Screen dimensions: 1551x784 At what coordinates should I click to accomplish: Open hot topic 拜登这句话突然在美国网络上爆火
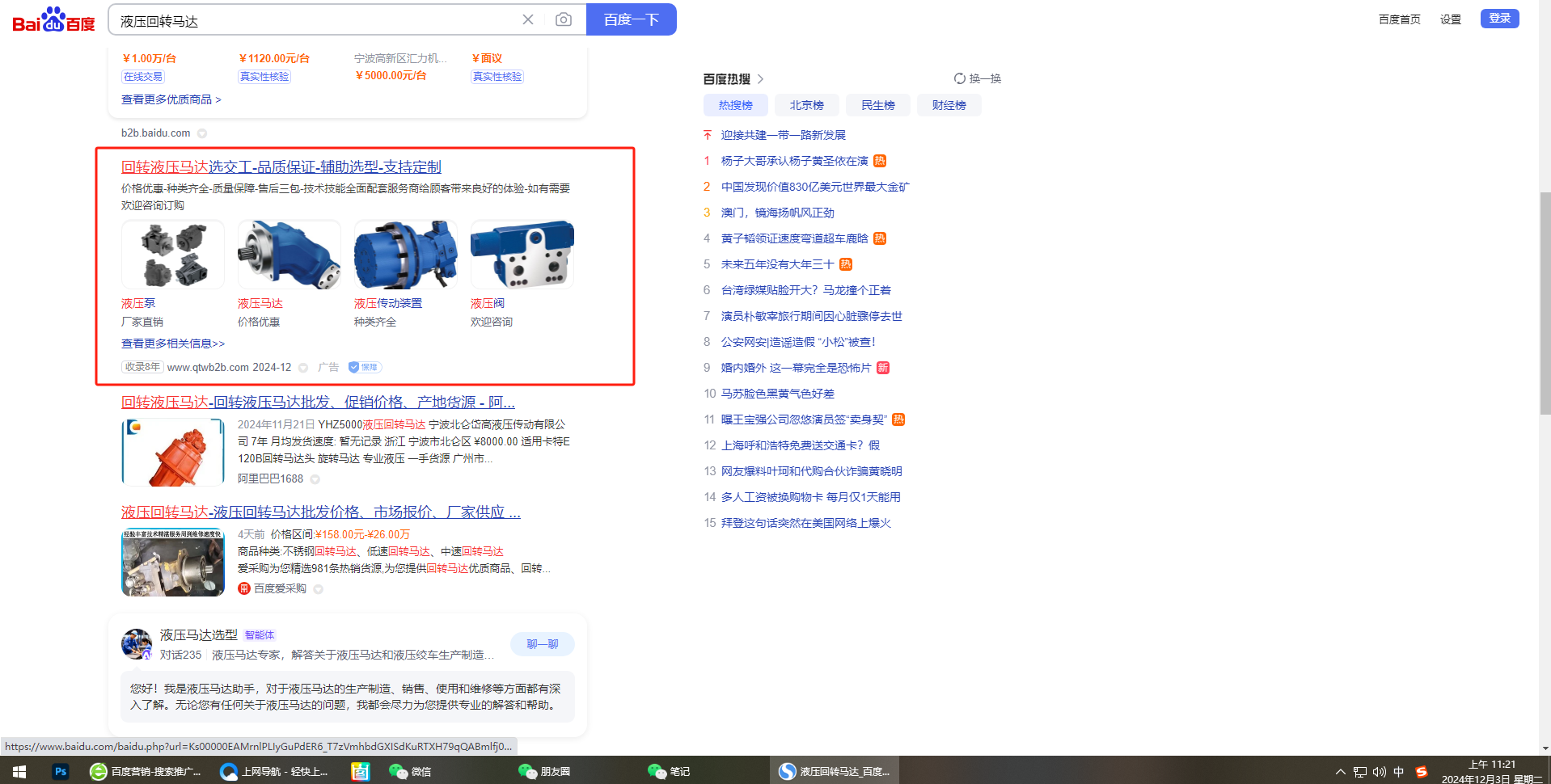pyautogui.click(x=806, y=523)
